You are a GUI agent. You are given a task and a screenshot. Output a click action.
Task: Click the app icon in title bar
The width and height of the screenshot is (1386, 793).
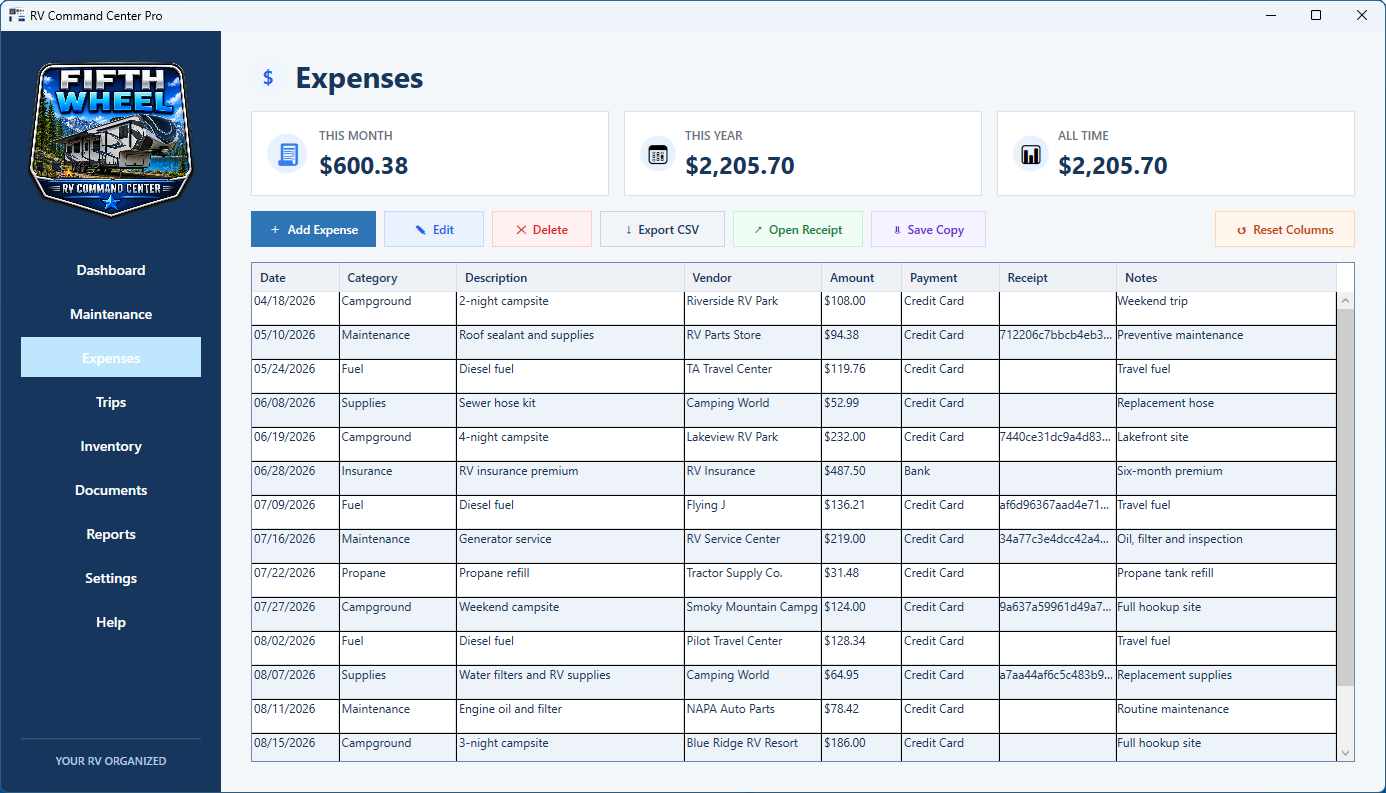point(16,15)
